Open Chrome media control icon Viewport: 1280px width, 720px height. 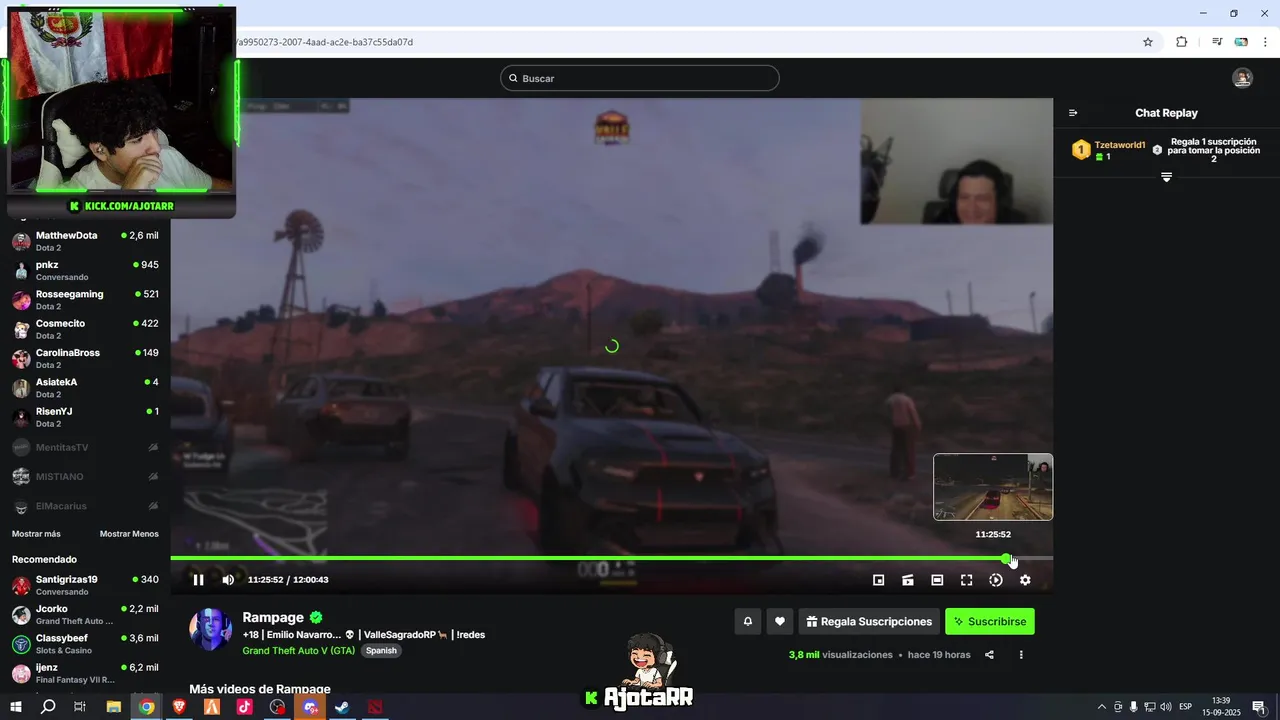pyautogui.click(x=1217, y=42)
